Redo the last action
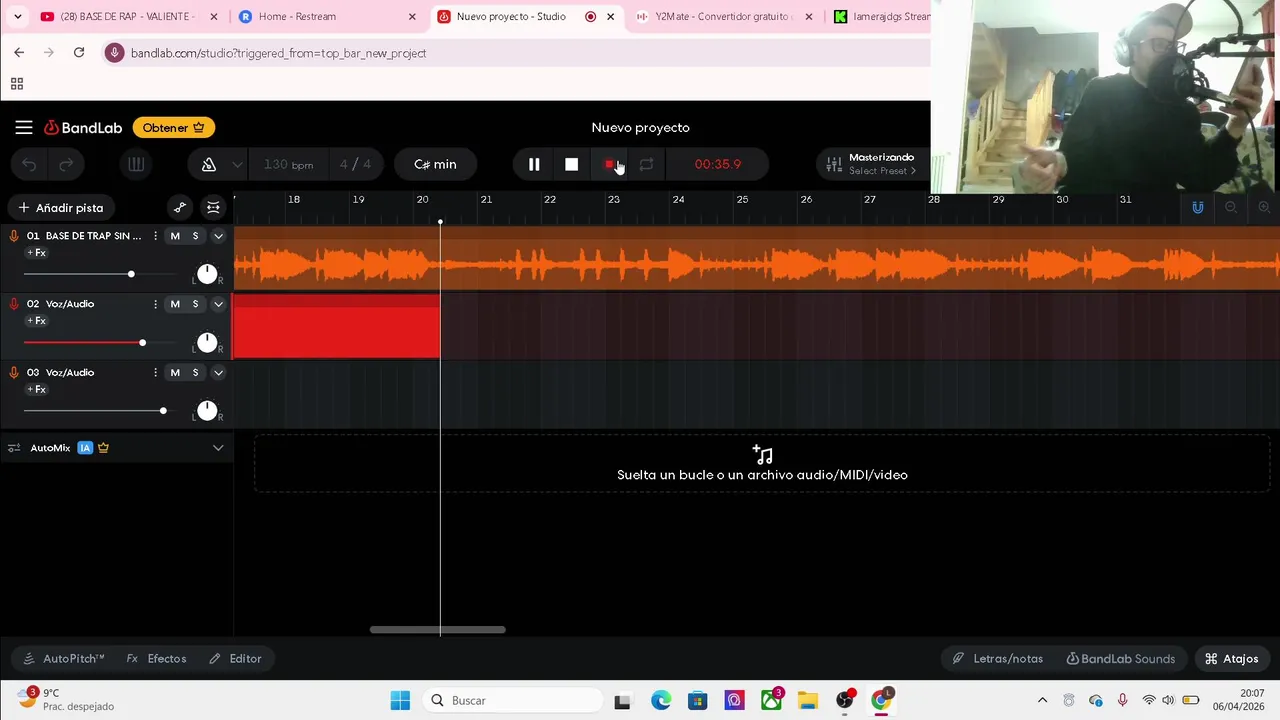The height and width of the screenshot is (720, 1280). pos(66,164)
